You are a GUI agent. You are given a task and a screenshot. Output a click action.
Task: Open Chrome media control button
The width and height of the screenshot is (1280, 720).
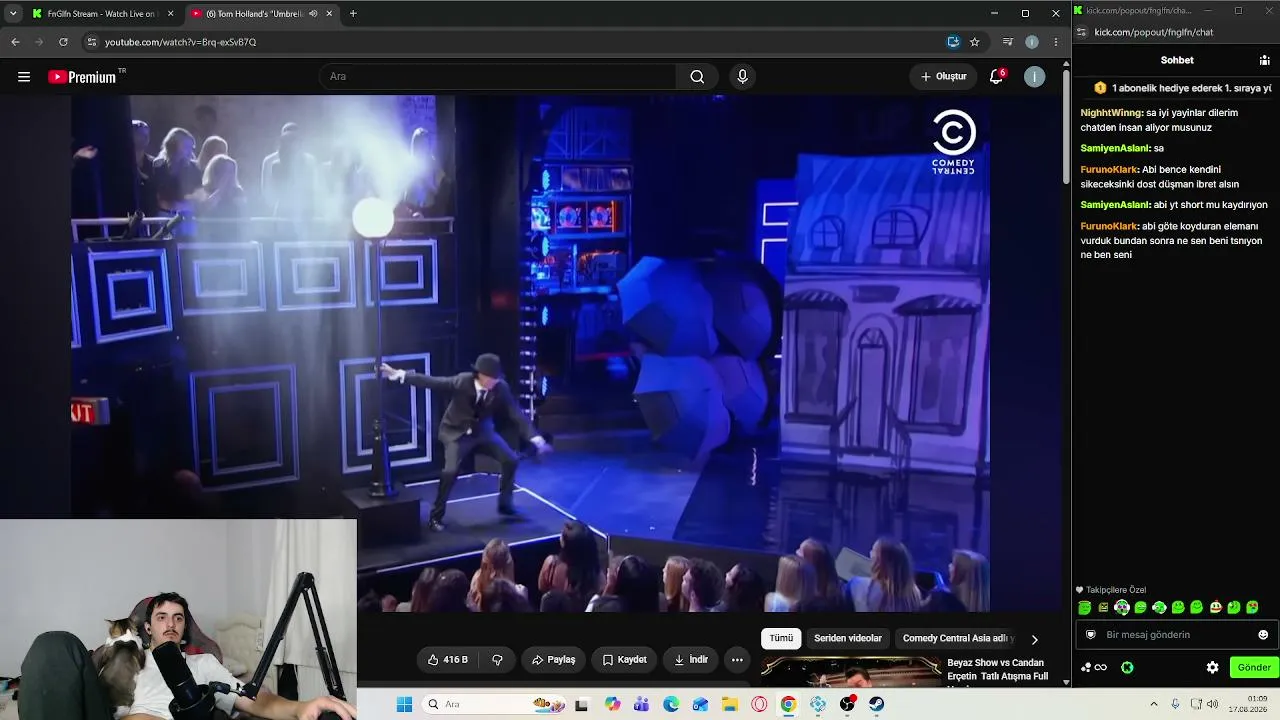pyautogui.click(x=1008, y=42)
